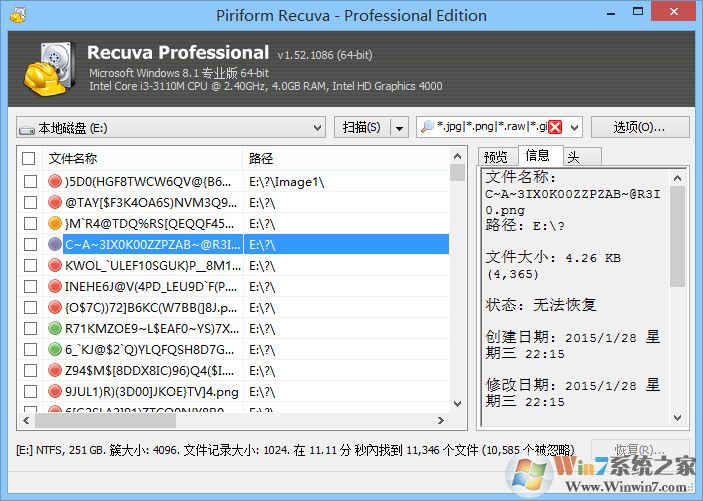The height and width of the screenshot is (501, 703).
Task: Open the 本地磁盘 (E:) drive dropdown
Action: [343, 127]
